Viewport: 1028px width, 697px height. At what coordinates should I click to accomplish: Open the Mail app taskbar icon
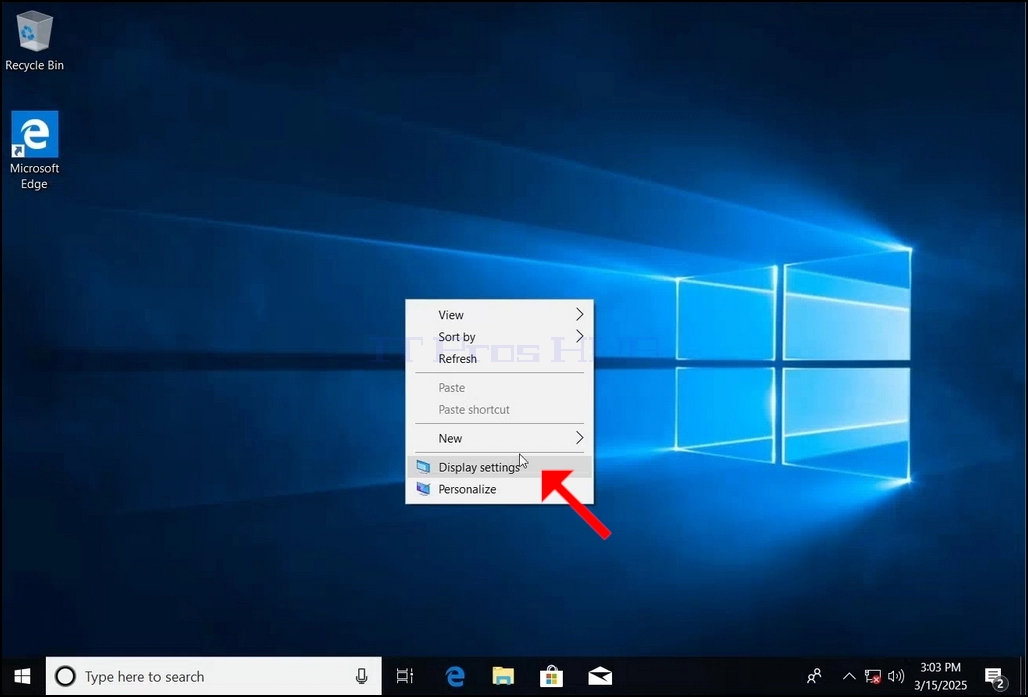[x=600, y=676]
